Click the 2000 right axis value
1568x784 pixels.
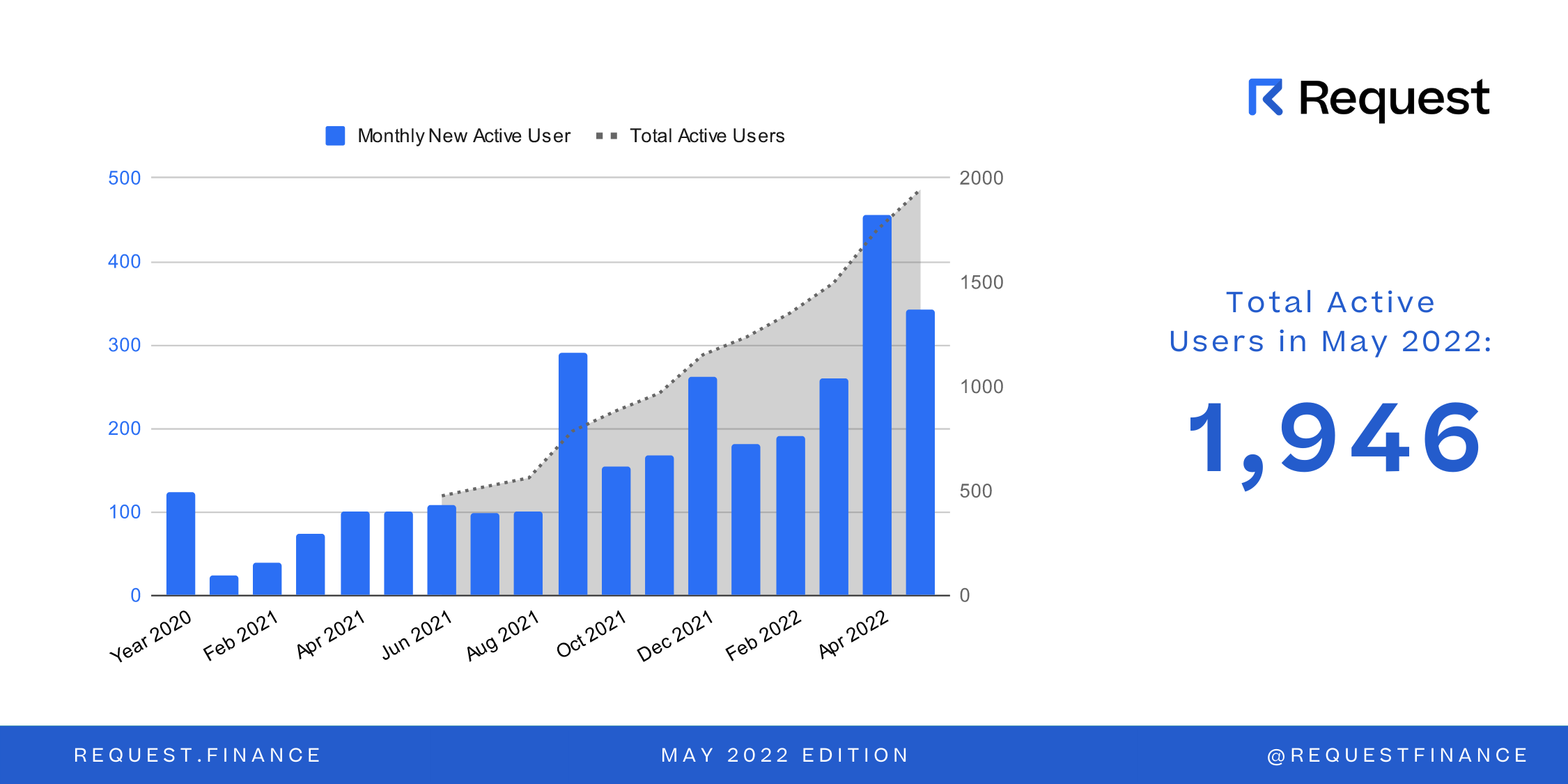click(981, 178)
